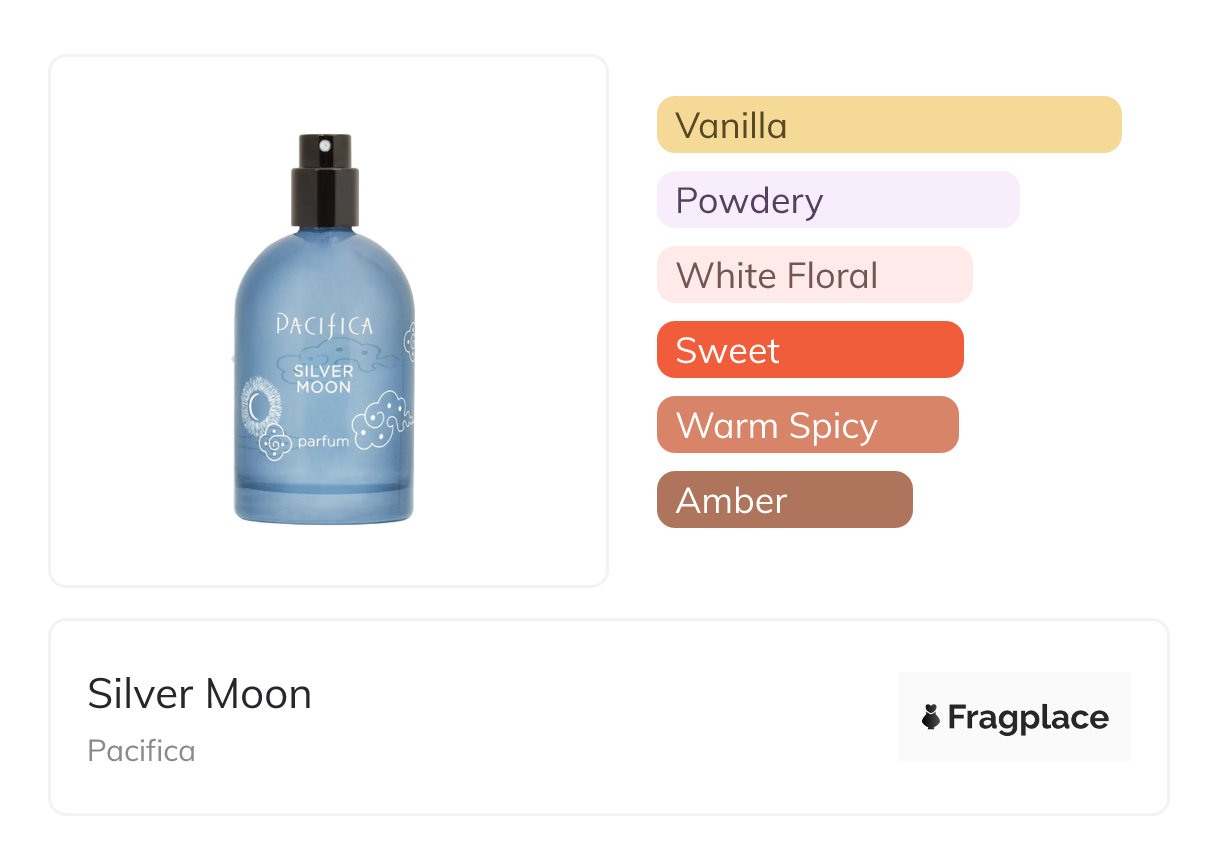Click the Fragplace wordmark text

pos(1028,718)
